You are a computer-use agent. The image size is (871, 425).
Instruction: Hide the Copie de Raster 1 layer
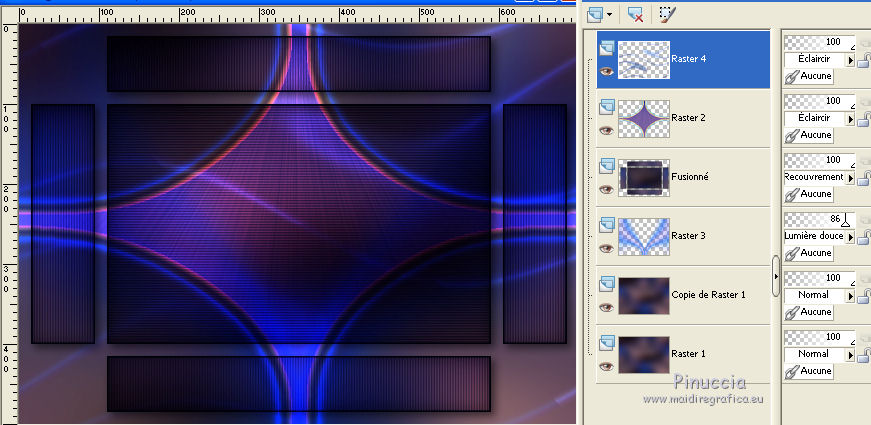point(606,307)
